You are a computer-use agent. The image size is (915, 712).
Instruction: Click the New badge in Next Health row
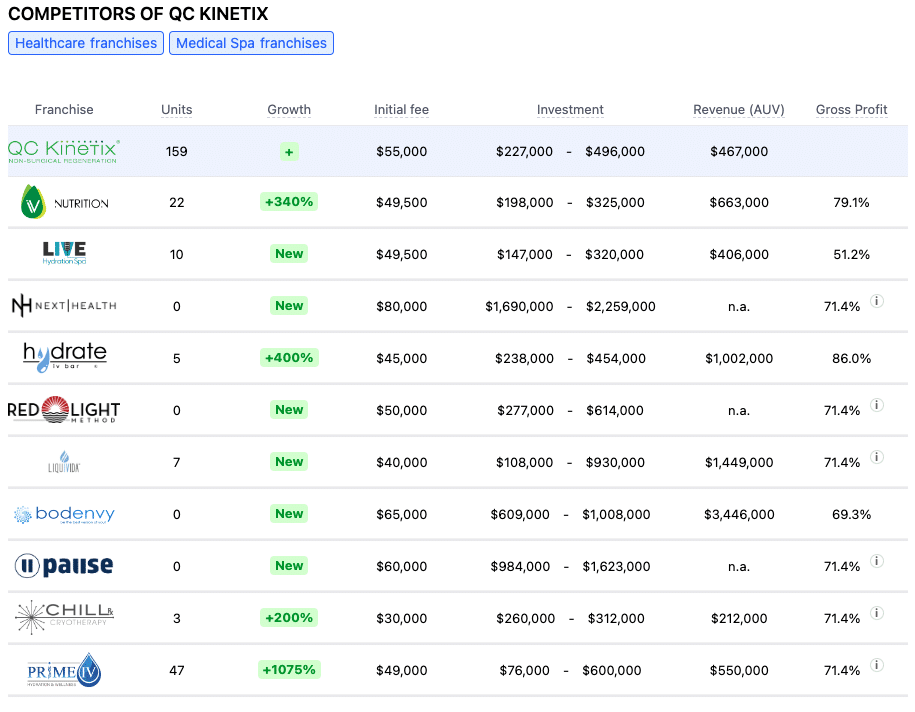click(x=289, y=306)
